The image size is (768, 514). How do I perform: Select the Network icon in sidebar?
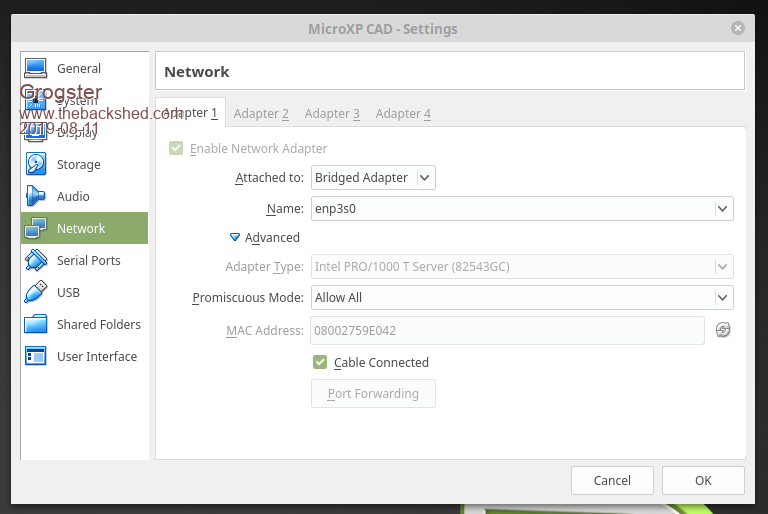(36, 228)
